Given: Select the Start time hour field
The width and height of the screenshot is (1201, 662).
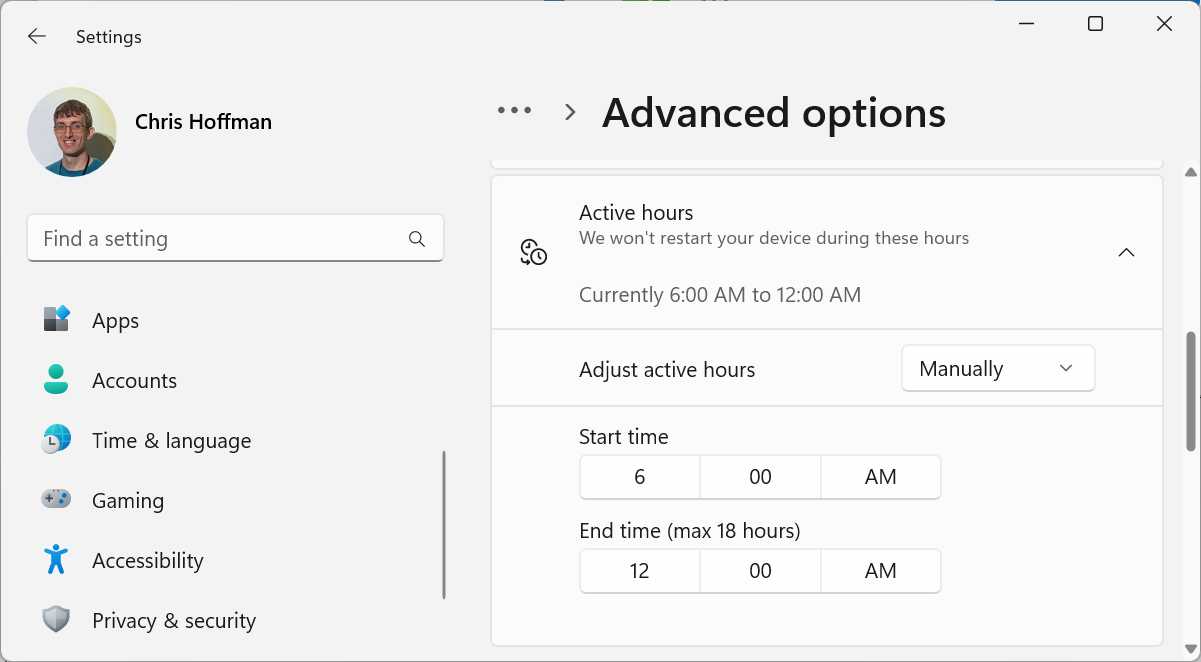Looking at the screenshot, I should [x=639, y=477].
